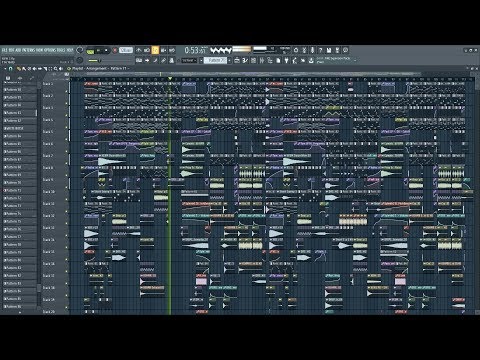Open the mixer faders icon
This screenshot has height=360, width=480.
coord(262,60)
